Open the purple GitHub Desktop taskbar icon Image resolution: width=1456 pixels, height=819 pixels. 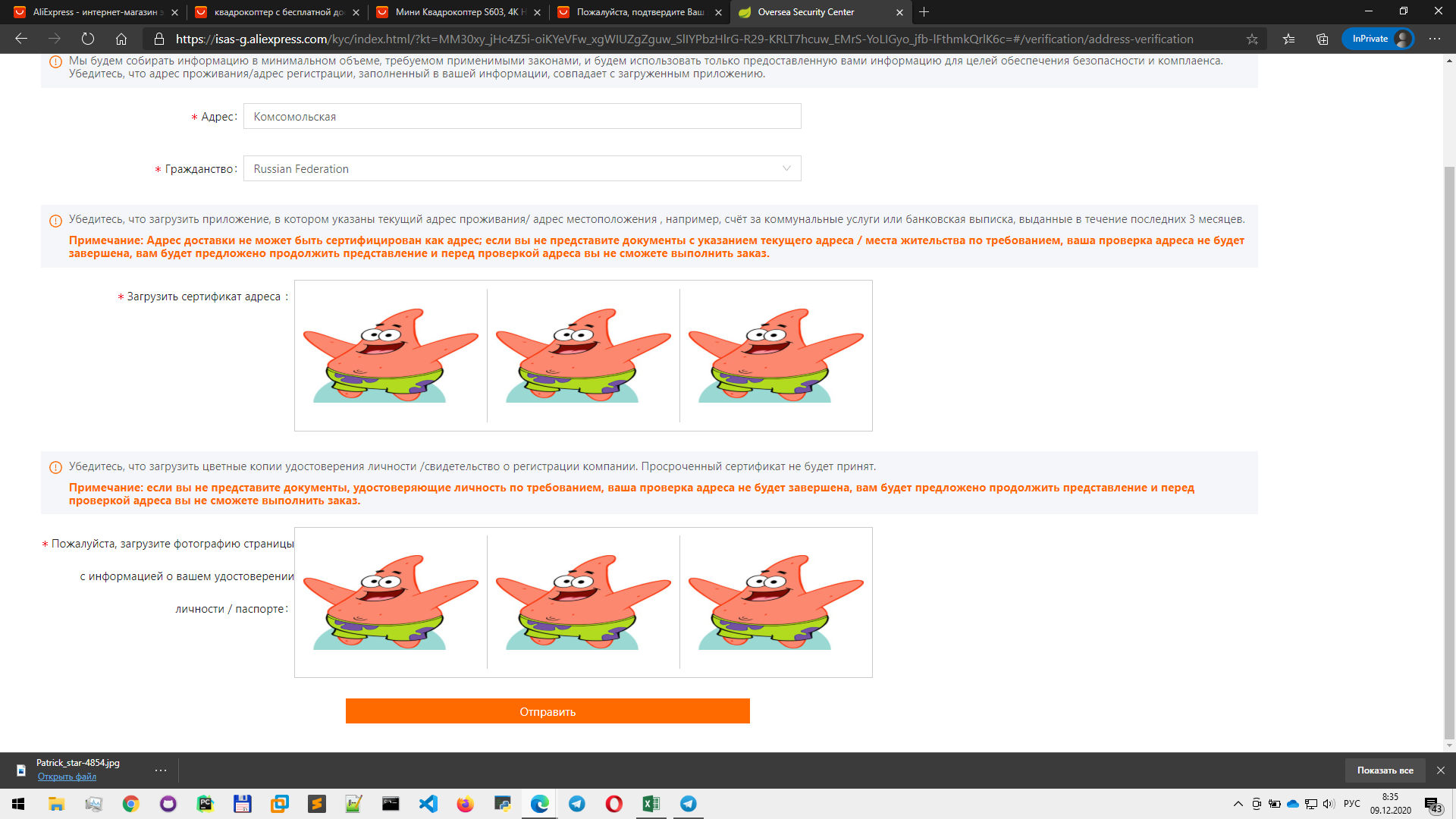(168, 804)
